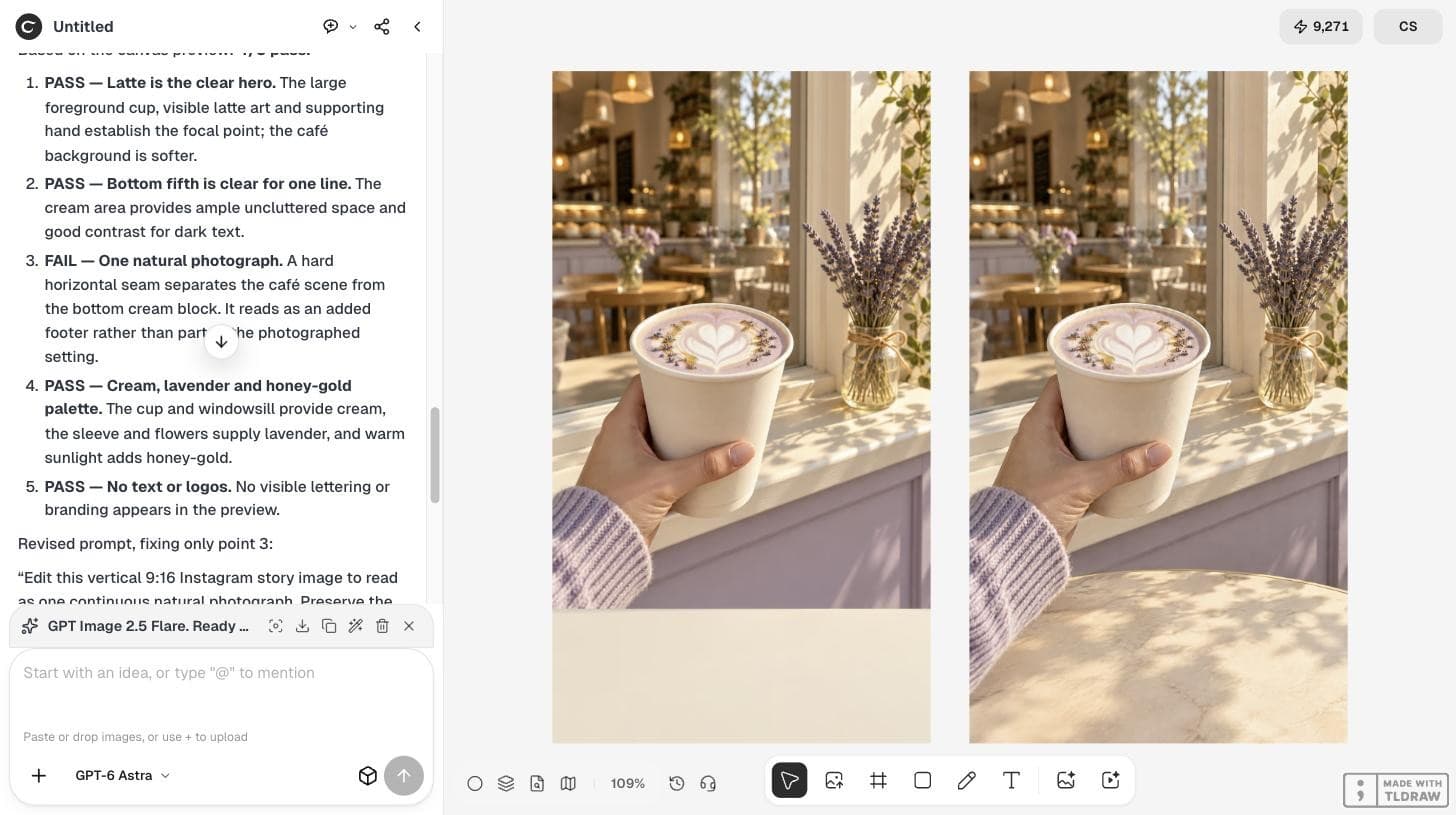1456x815 pixels.
Task: Select the right latte image with marble table
Action: pos(1158,407)
